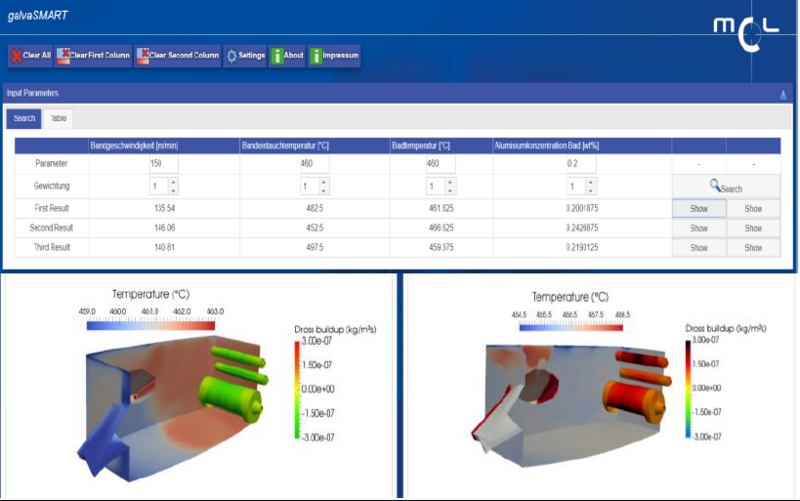Click the Clear First Column icon
This screenshot has height=501, width=800.
(64, 56)
